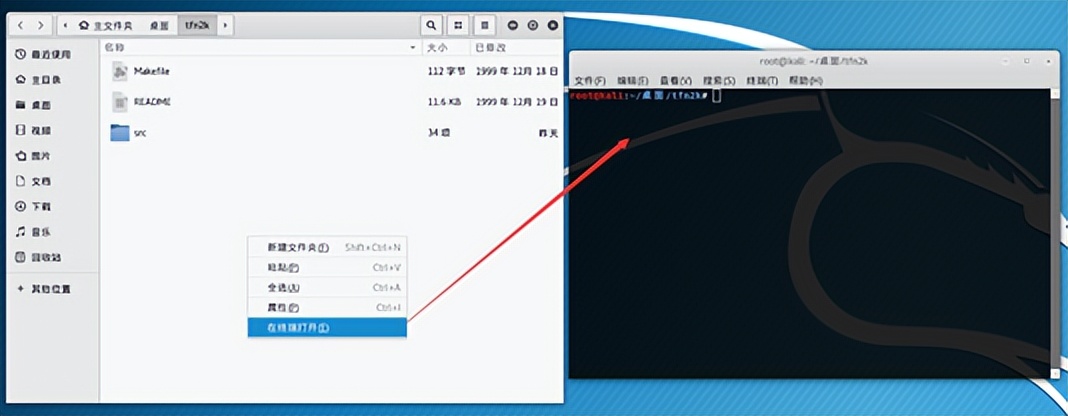The image size is (1068, 416).
Task: Click the 11.6 KB size value
Action: coord(444,101)
